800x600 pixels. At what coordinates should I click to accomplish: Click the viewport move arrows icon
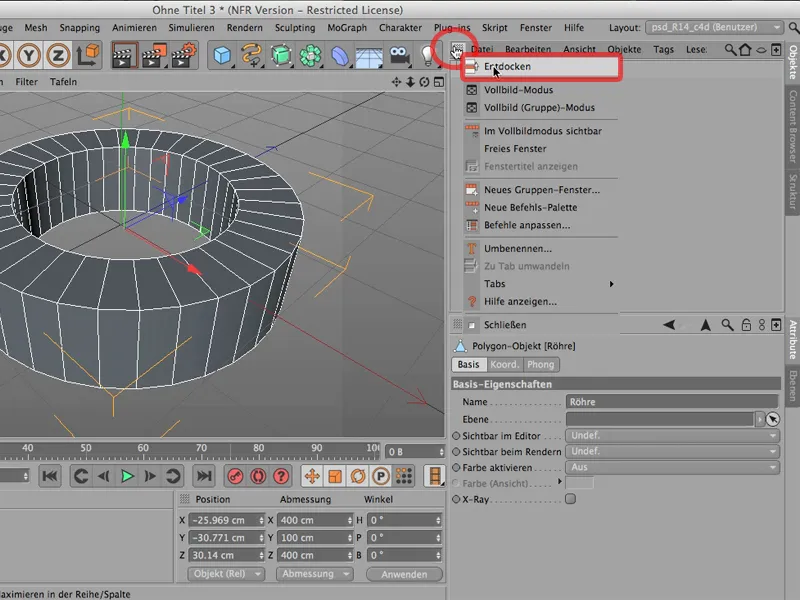396,82
